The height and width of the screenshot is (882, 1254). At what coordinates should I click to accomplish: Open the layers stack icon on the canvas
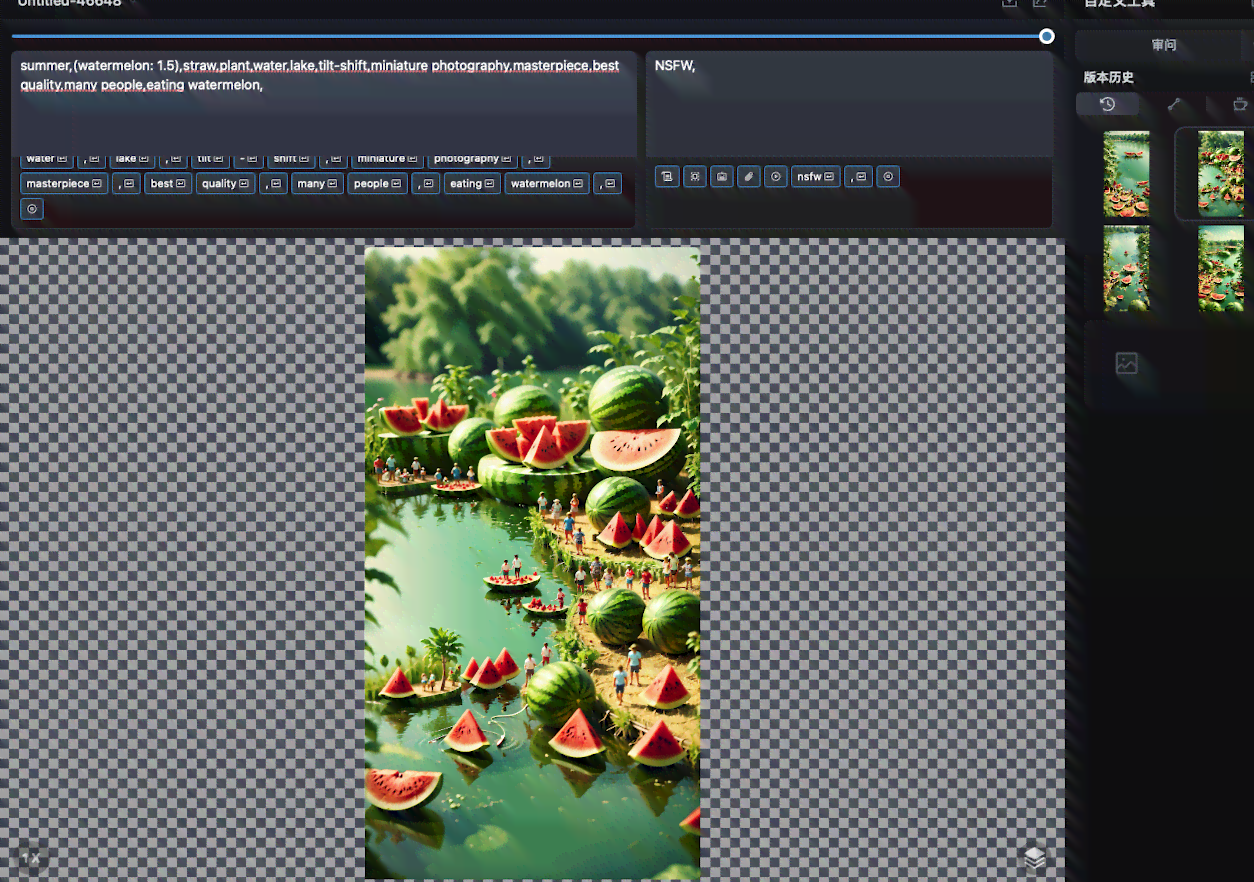1035,858
